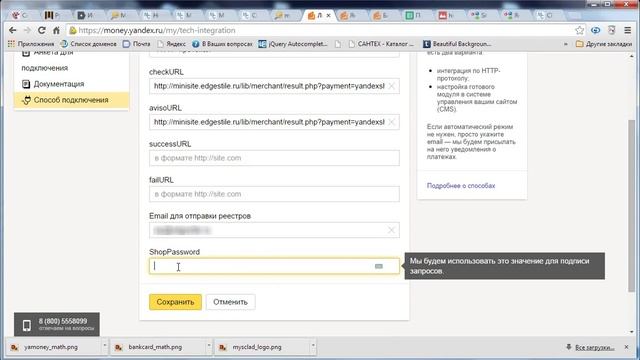
Task: Click the browser forward arrow
Action: click(x=27, y=31)
